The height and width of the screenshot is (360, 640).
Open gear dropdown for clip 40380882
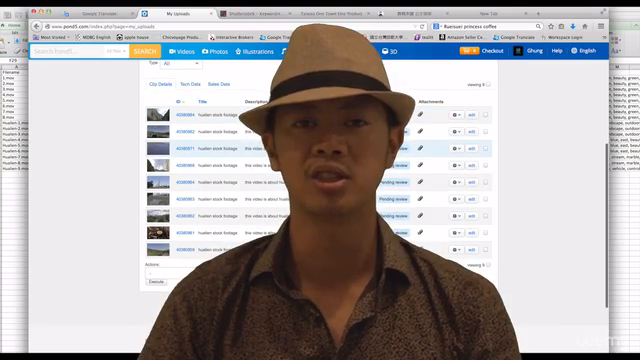(456, 131)
